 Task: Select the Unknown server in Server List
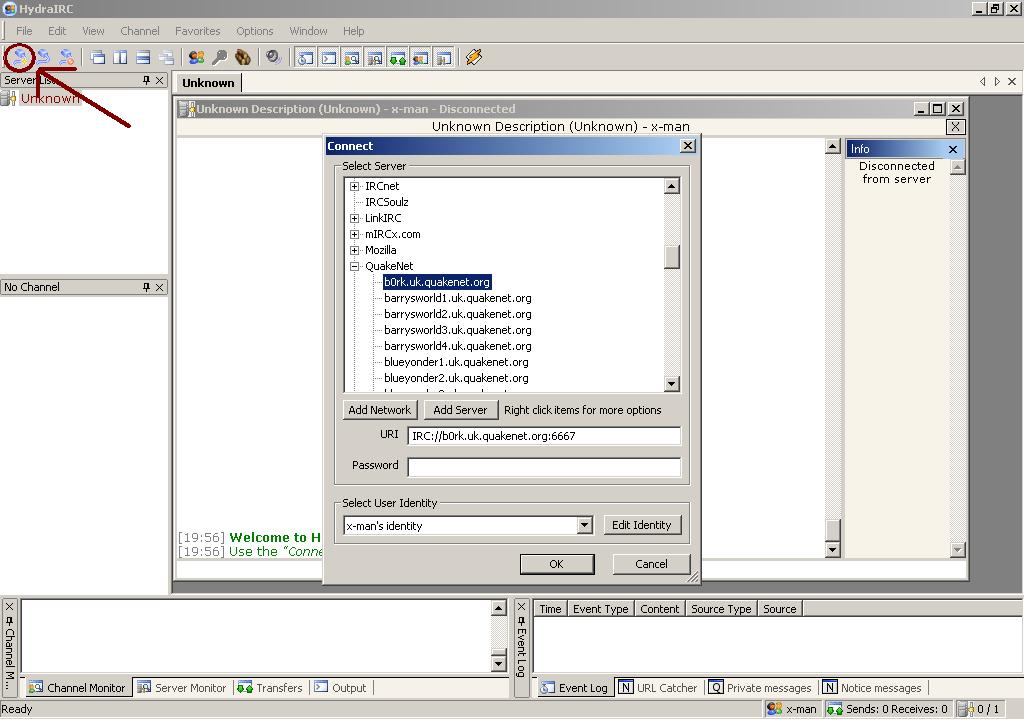coord(50,99)
